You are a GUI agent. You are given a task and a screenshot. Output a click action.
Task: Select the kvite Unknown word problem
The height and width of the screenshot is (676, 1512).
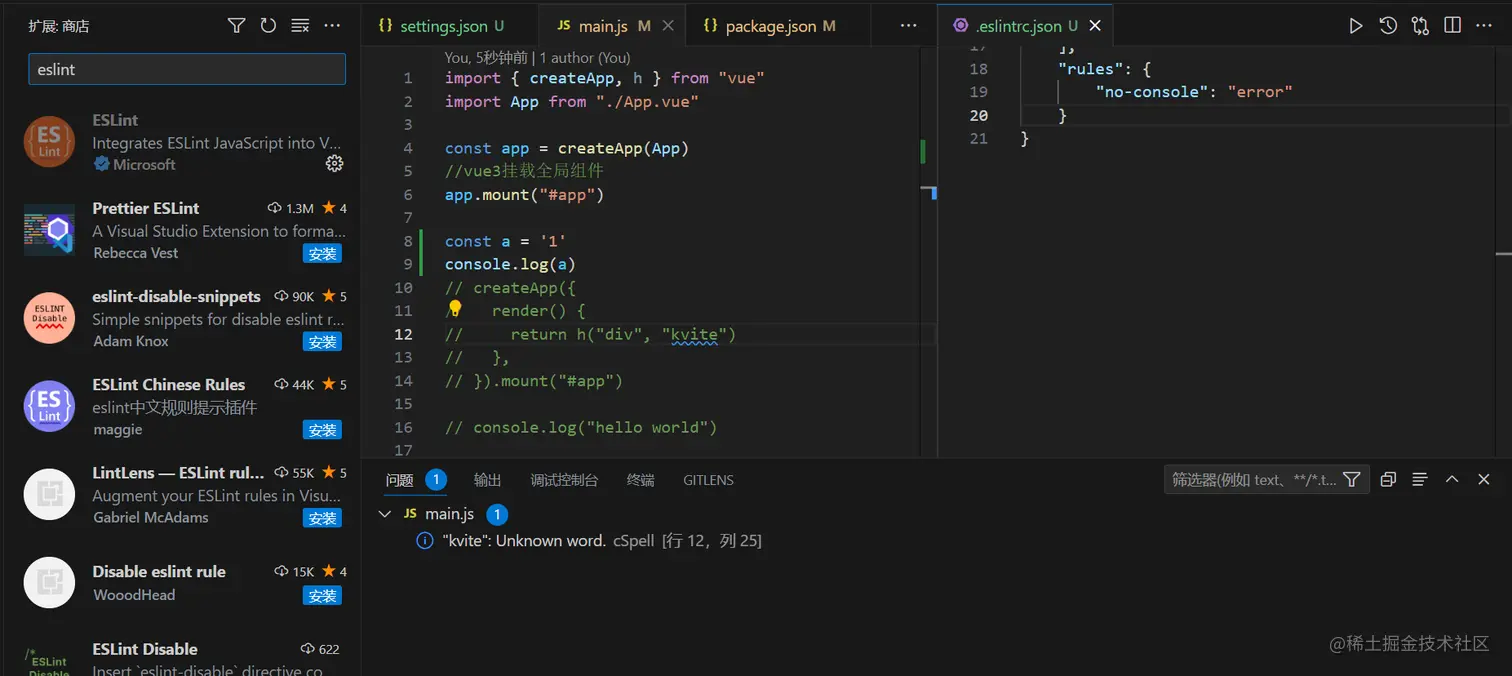pos(935,541)
